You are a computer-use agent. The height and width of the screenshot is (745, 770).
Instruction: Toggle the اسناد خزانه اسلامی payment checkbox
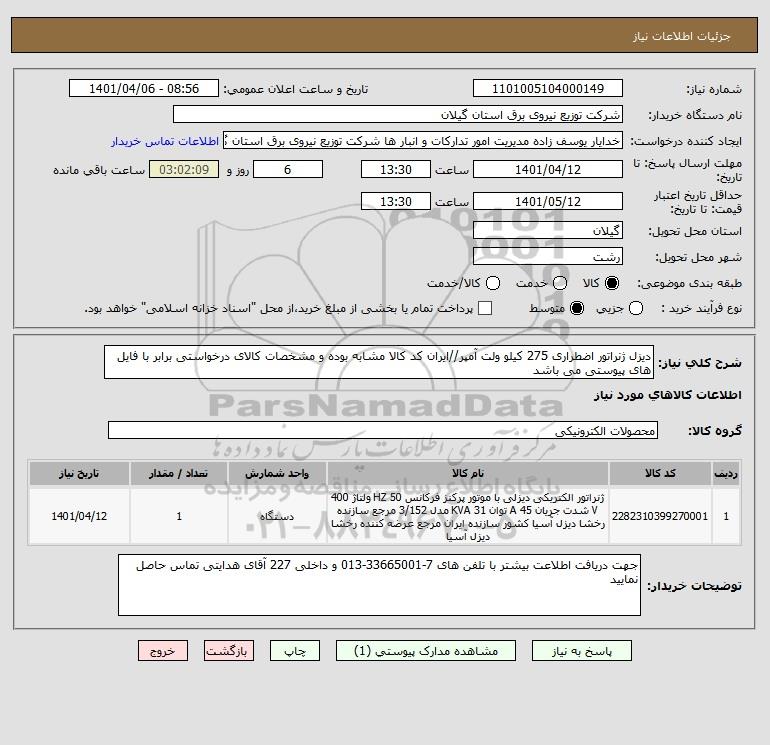tap(485, 308)
